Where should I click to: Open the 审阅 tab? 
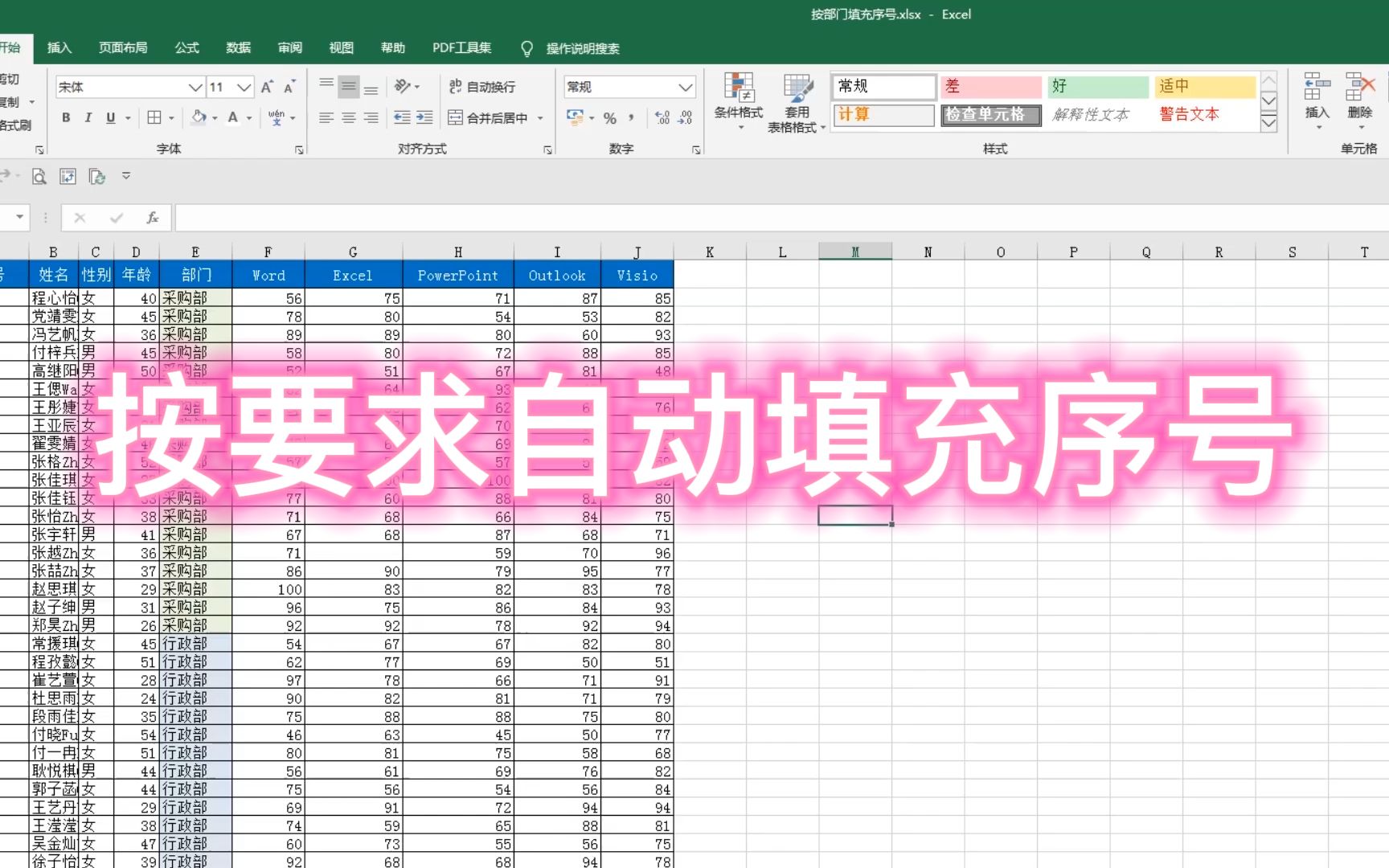coord(290,48)
